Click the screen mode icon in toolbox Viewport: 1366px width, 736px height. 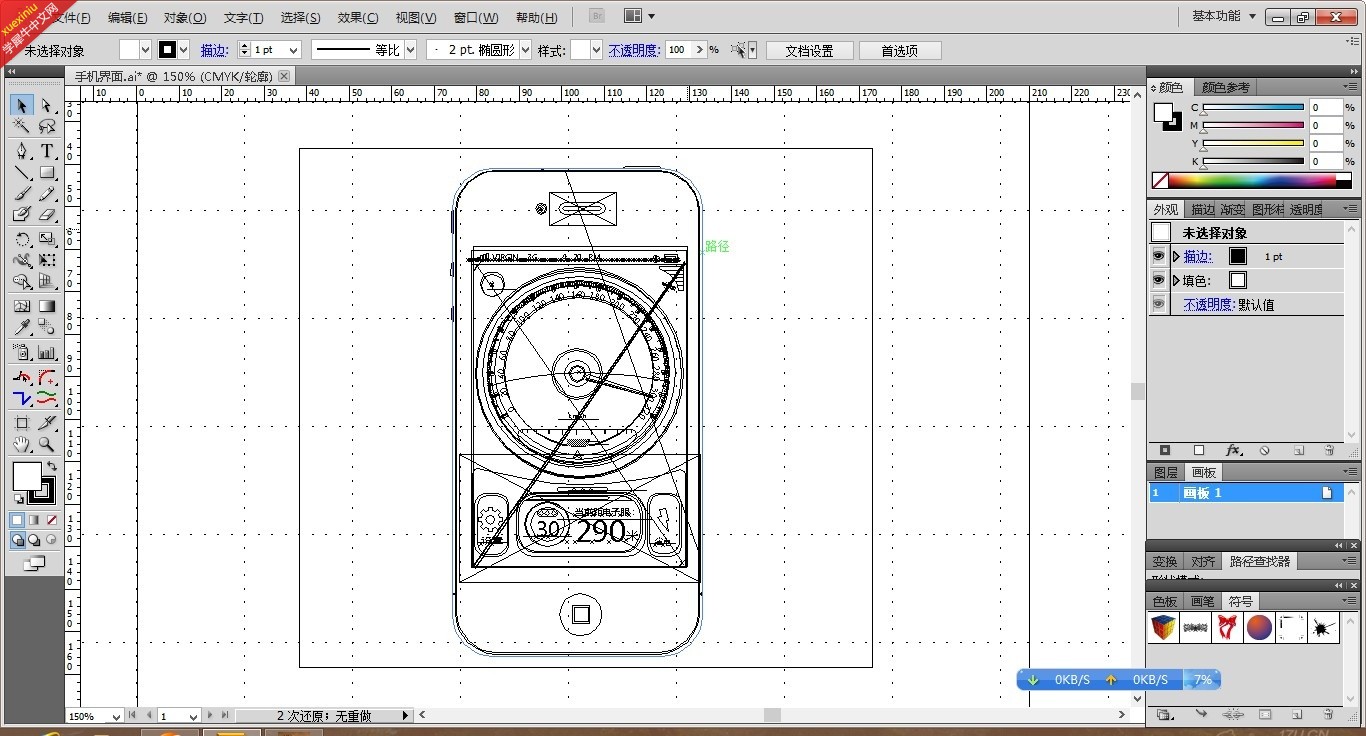point(34,564)
